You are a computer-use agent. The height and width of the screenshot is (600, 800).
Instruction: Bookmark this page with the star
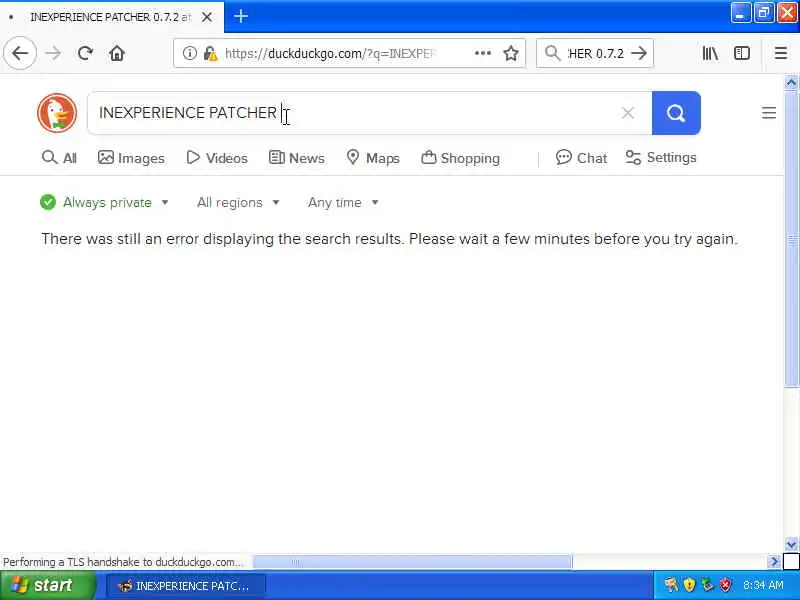coord(511,53)
